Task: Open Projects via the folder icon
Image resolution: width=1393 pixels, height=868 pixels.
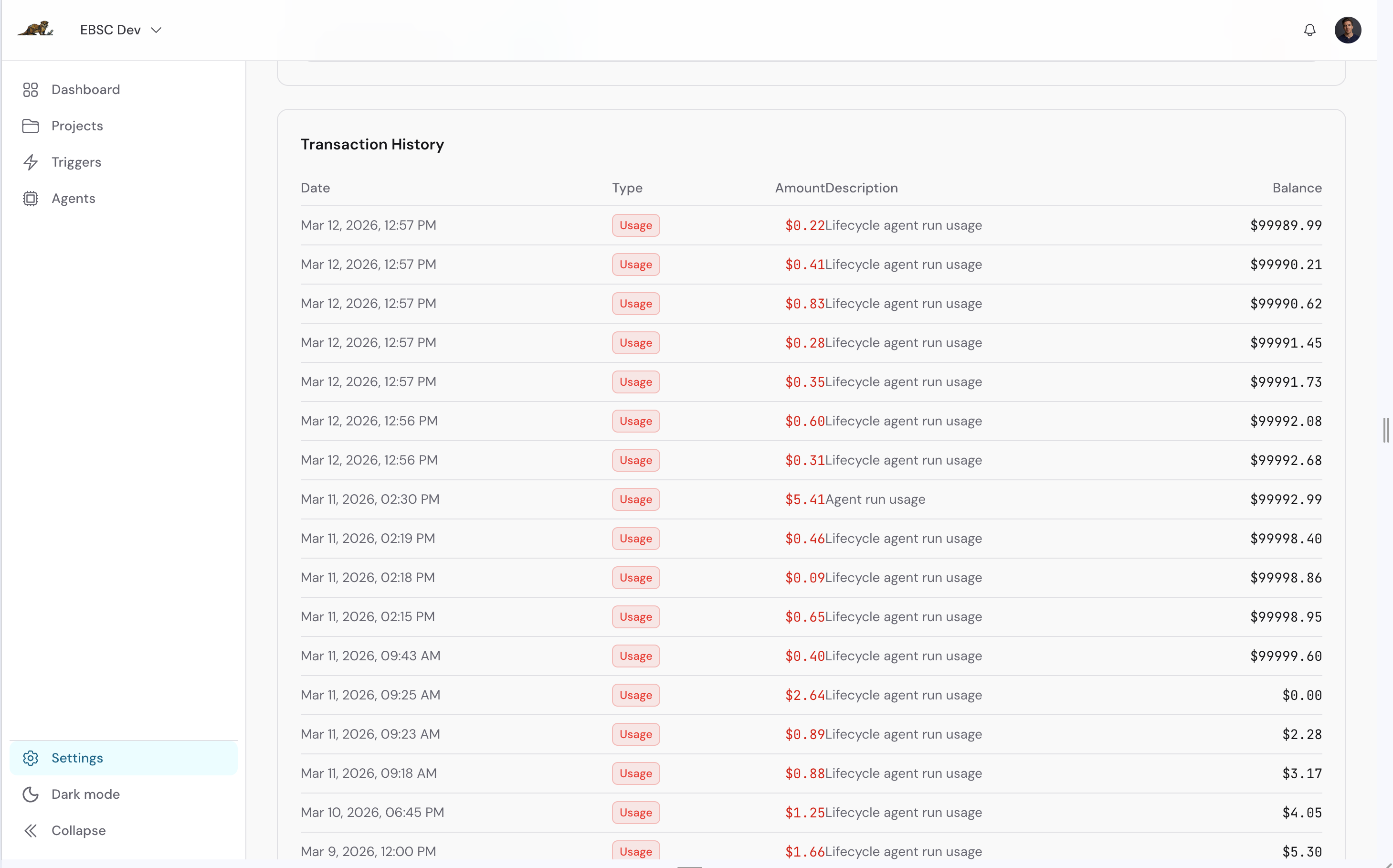Action: 31,126
